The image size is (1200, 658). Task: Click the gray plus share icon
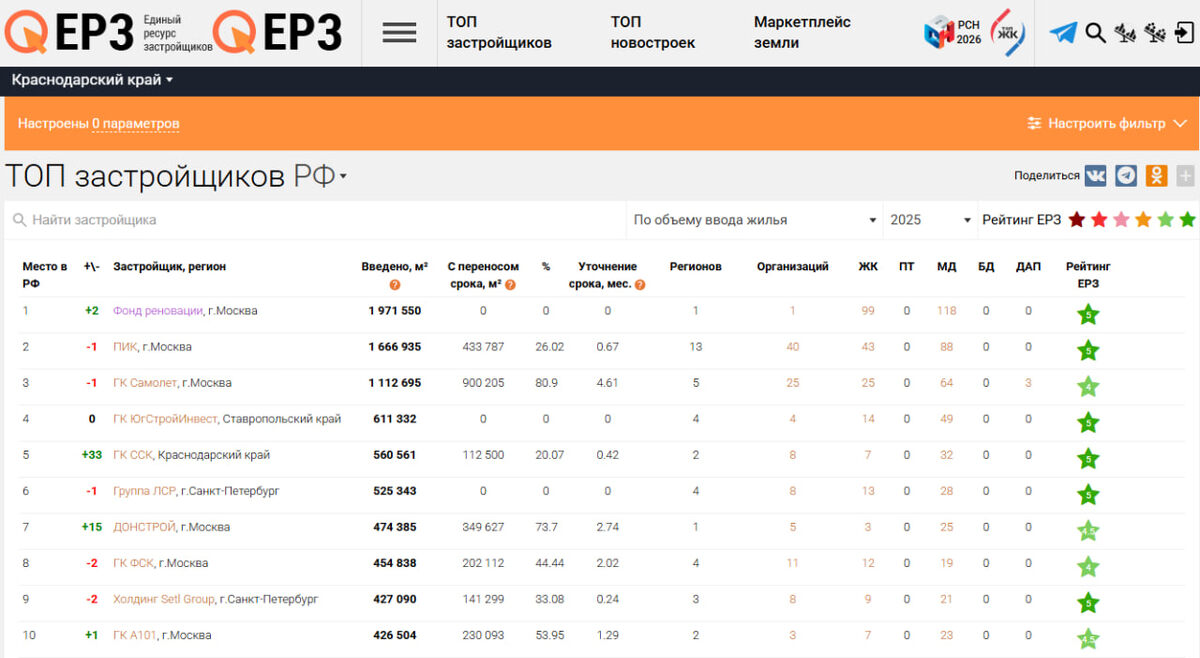pos(1185,175)
